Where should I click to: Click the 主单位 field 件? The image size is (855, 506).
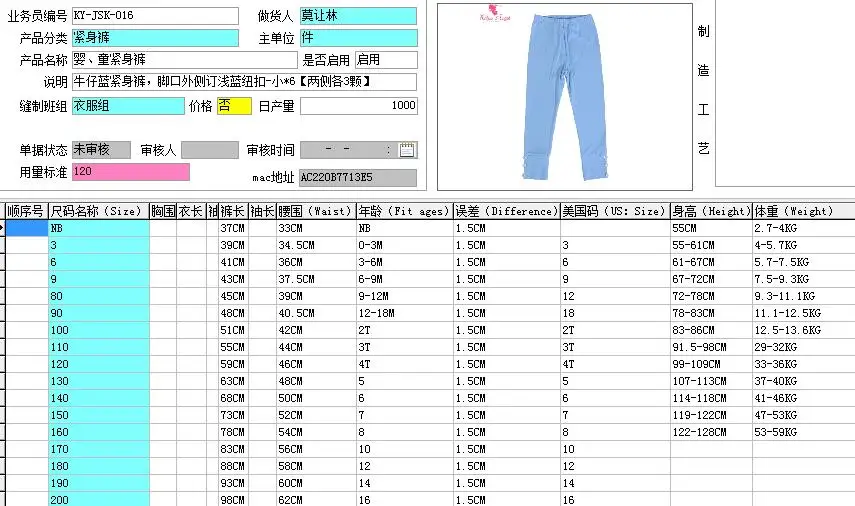pyautogui.click(x=358, y=38)
